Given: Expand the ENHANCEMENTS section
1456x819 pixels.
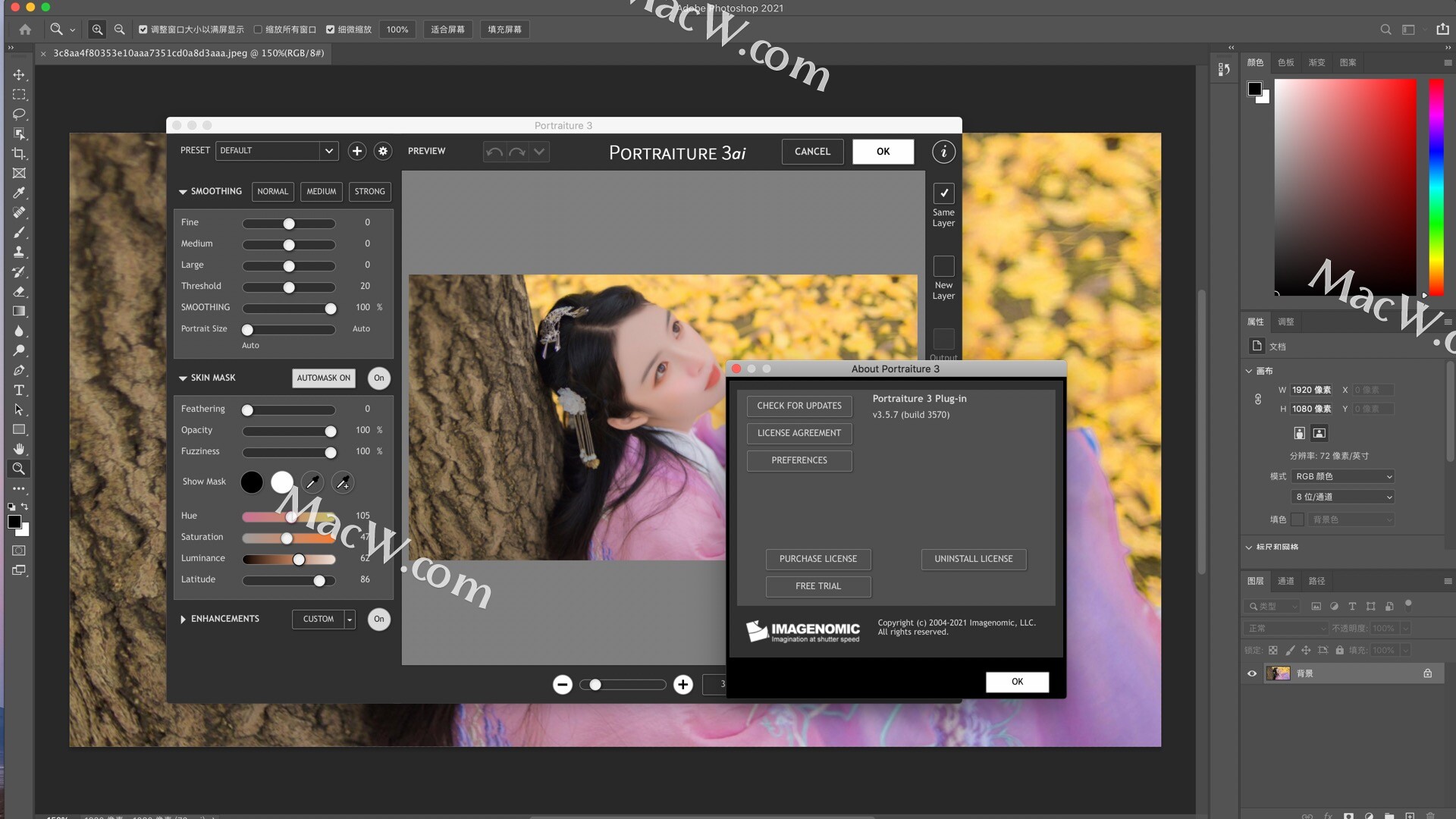Looking at the screenshot, I should tap(183, 618).
